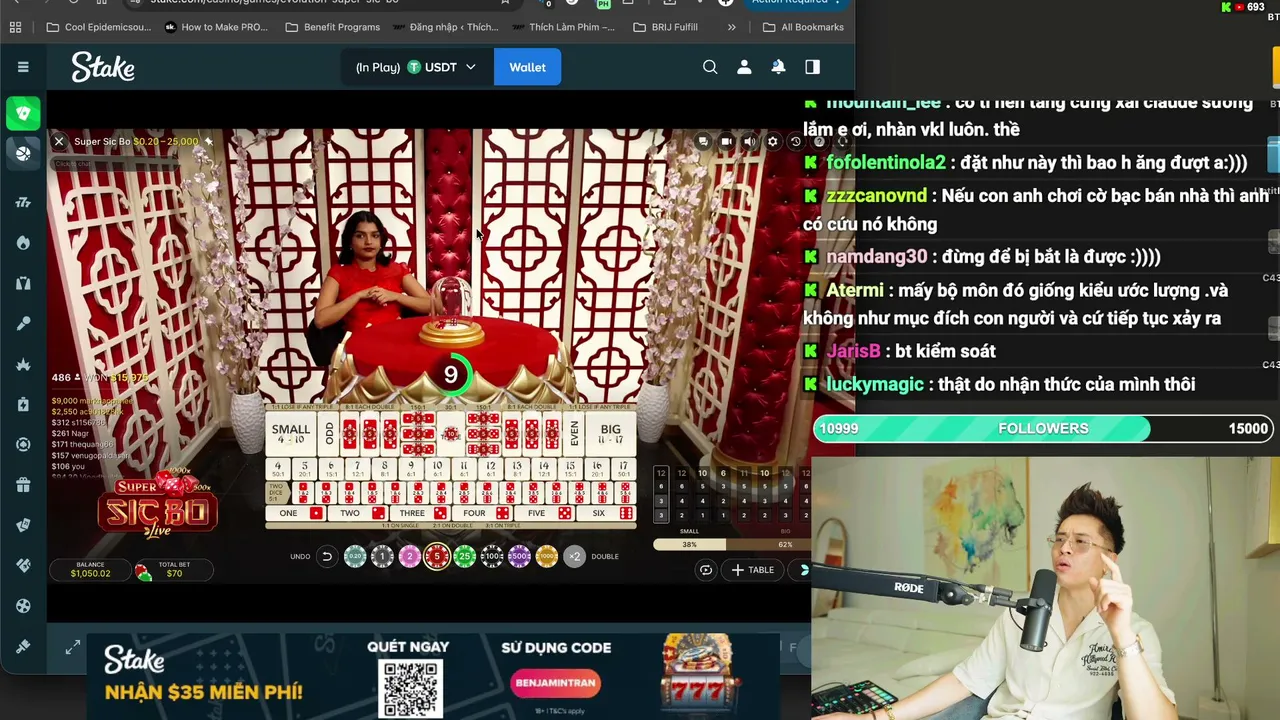Open the Stake search
This screenshot has width=1280, height=720.
[710, 67]
